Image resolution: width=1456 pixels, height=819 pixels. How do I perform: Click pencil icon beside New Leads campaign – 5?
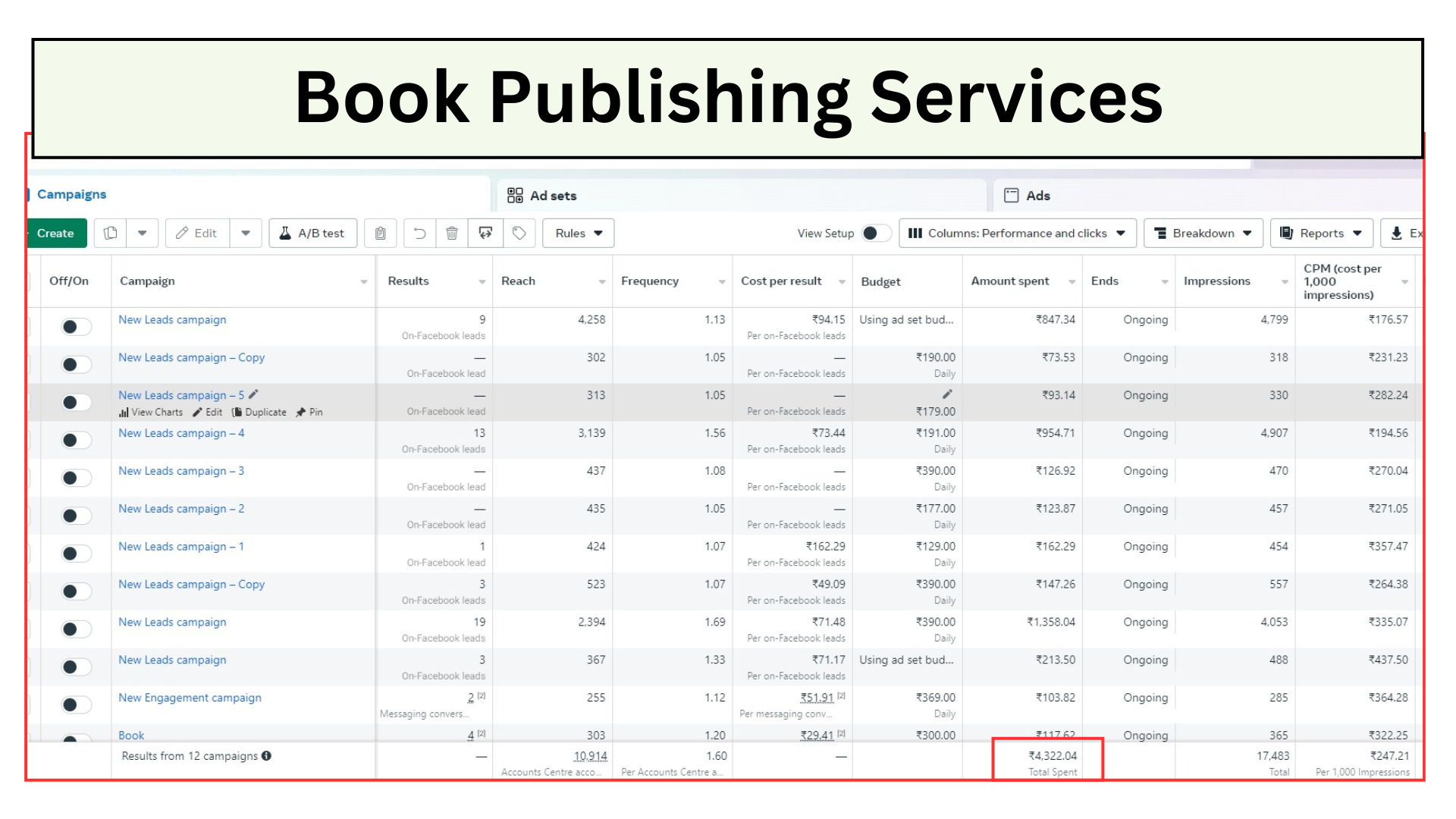tap(254, 394)
